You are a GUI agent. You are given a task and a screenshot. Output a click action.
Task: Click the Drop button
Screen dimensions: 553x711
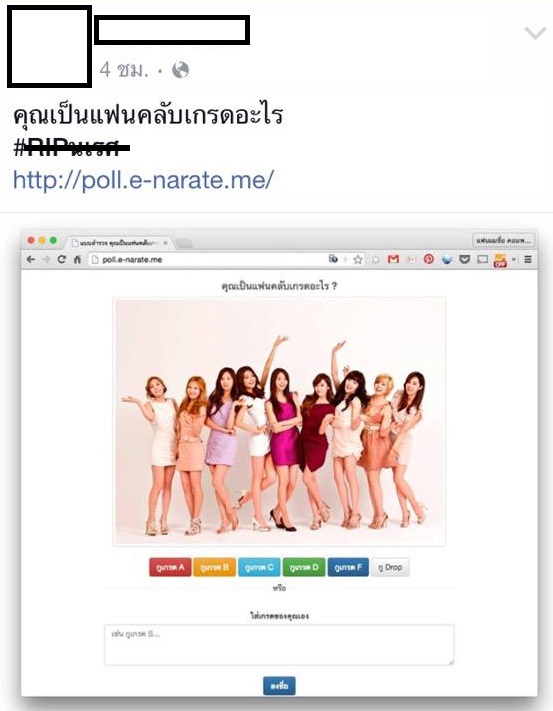click(390, 567)
